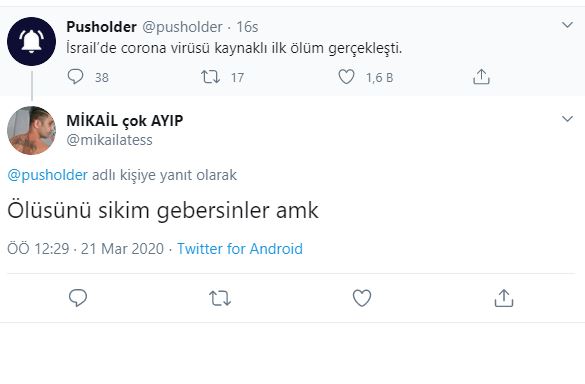Visit the @mikailatess handle
This screenshot has height=384, width=585.
(109, 140)
